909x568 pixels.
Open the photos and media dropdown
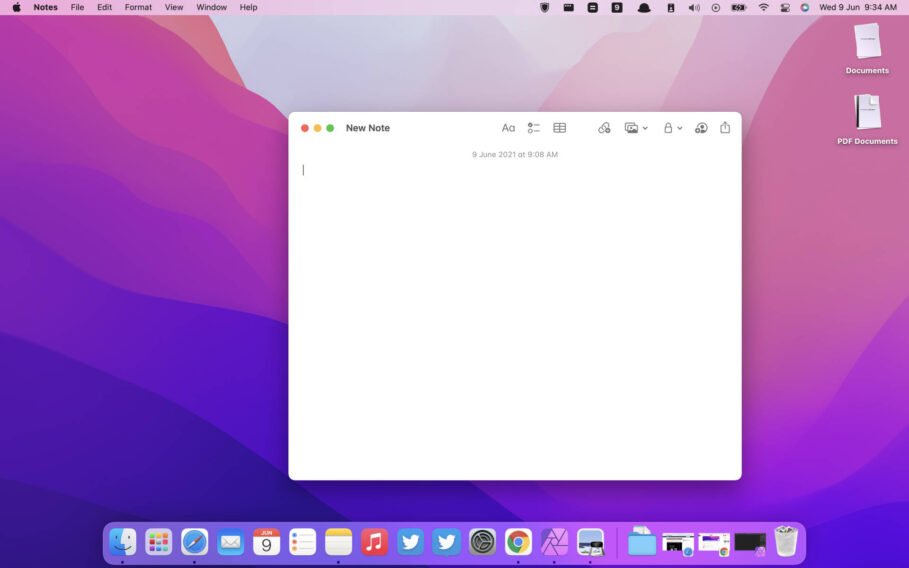pyautogui.click(x=636, y=128)
